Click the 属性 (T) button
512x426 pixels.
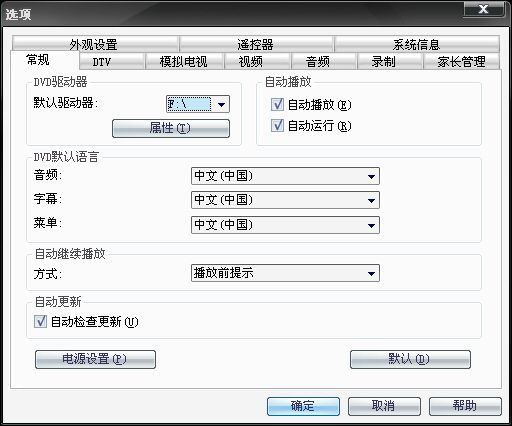pyautogui.click(x=171, y=128)
